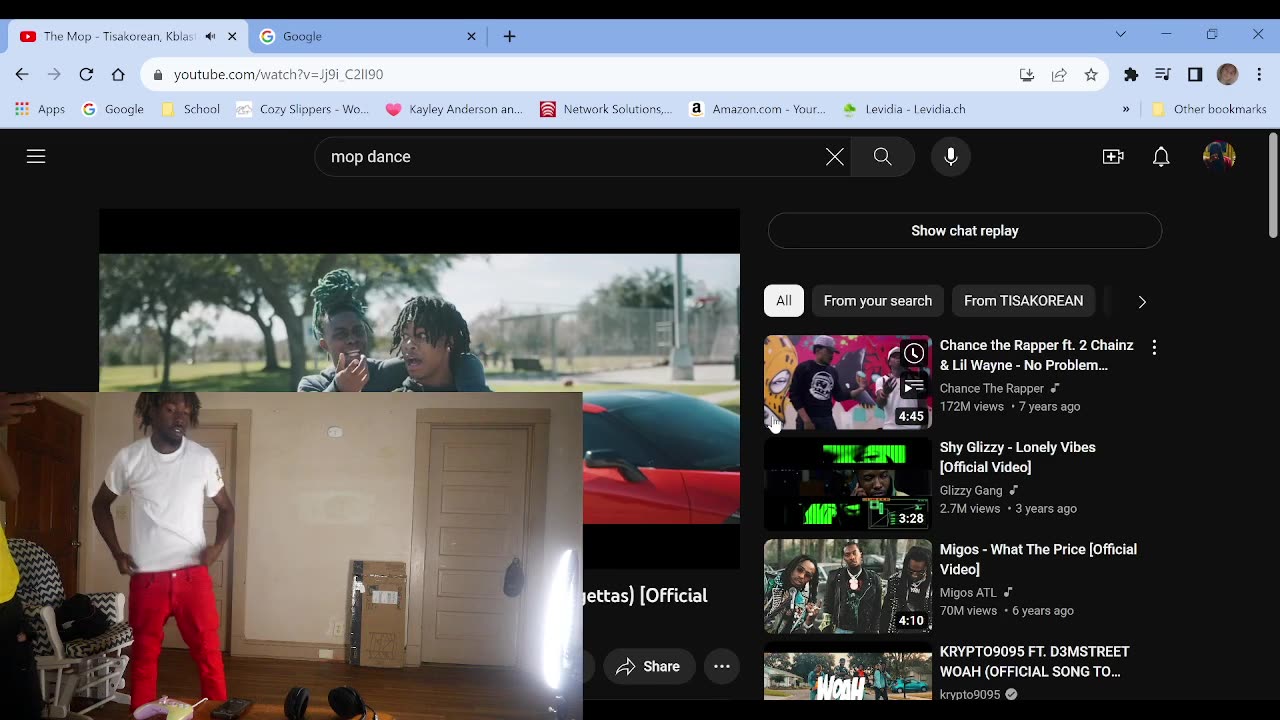Screen dimensions: 1280x720
Task: Select The Mop YouTube tab
Action: click(126, 36)
